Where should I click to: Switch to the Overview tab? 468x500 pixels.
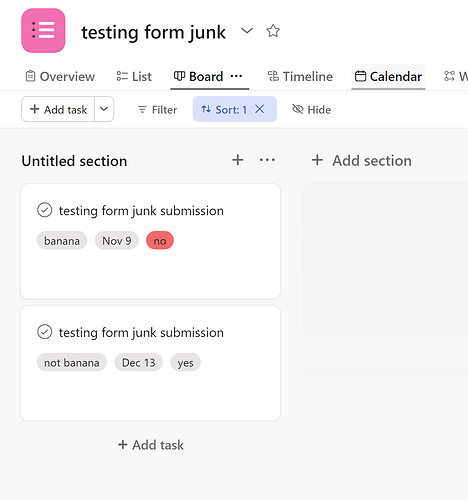point(60,76)
